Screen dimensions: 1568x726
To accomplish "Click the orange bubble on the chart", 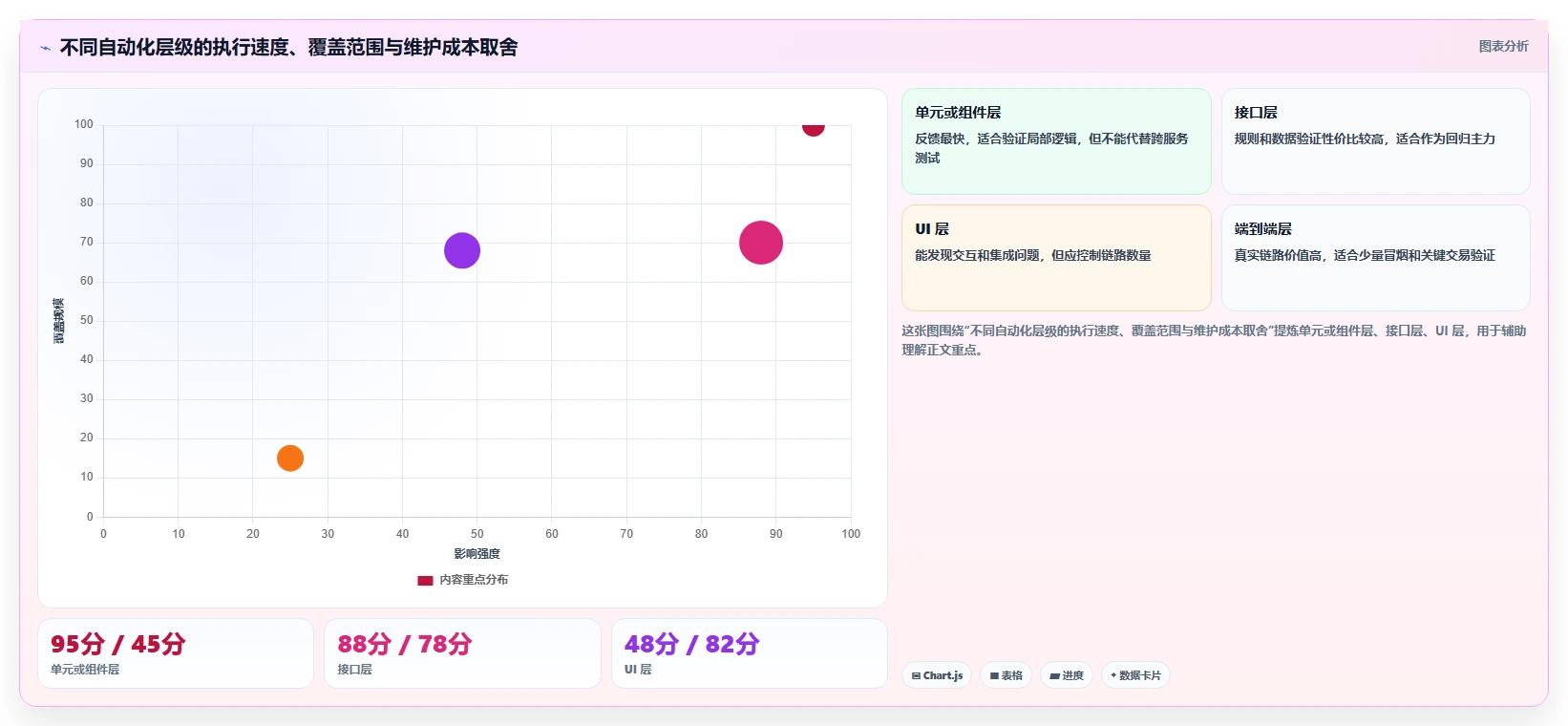I will (x=290, y=459).
